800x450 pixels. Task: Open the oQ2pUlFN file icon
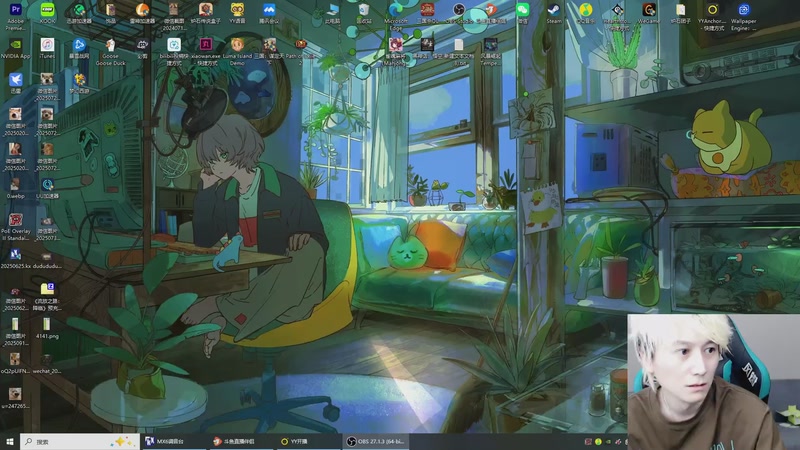(x=15, y=363)
